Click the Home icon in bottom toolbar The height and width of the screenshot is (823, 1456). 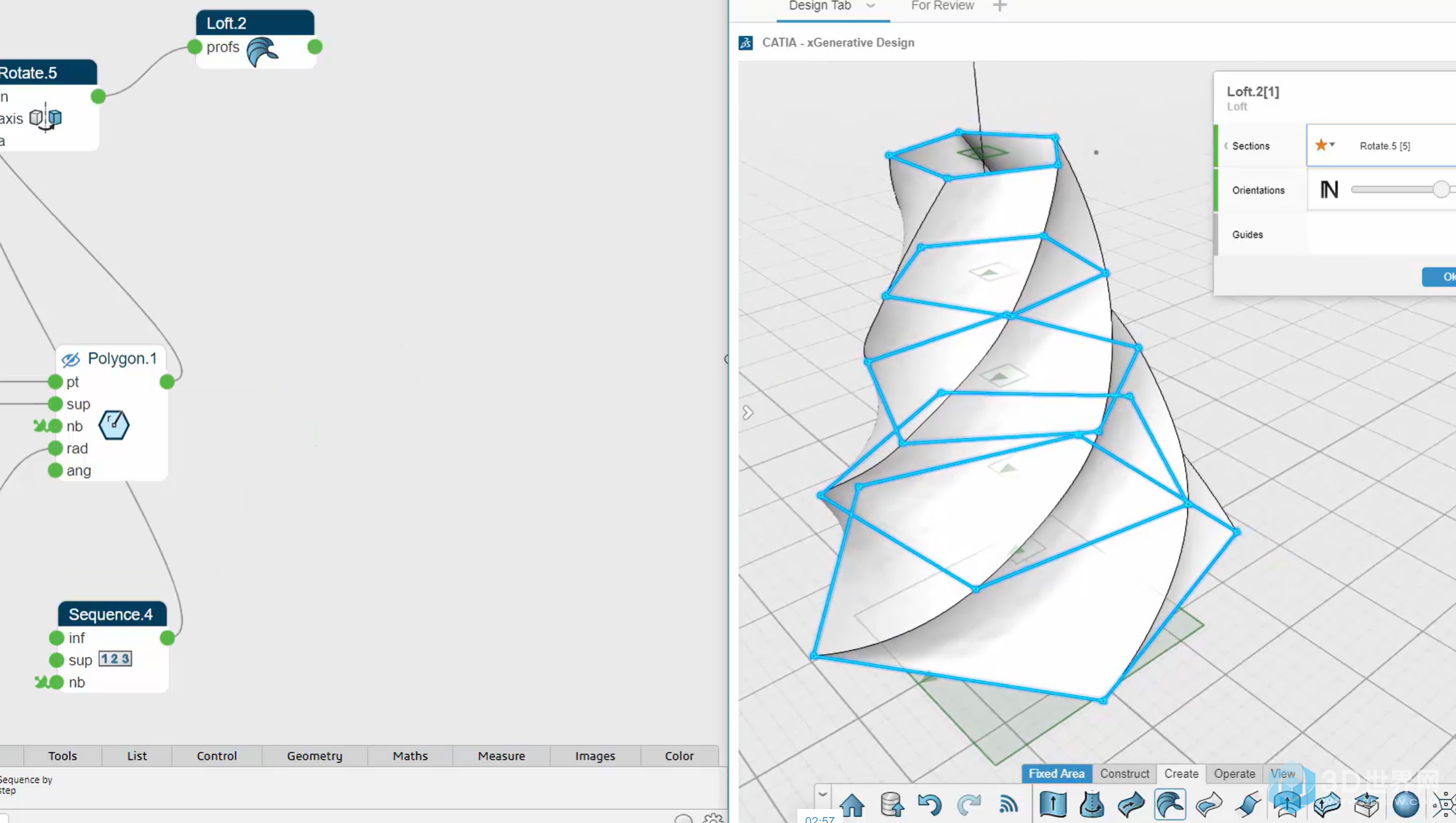pyautogui.click(x=852, y=804)
